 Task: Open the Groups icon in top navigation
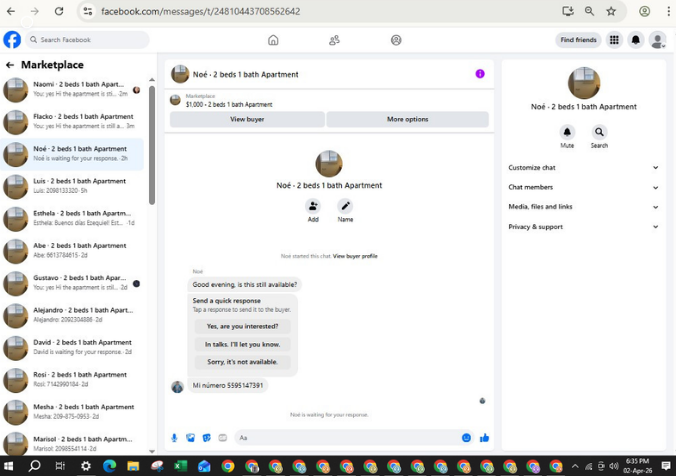click(x=396, y=40)
